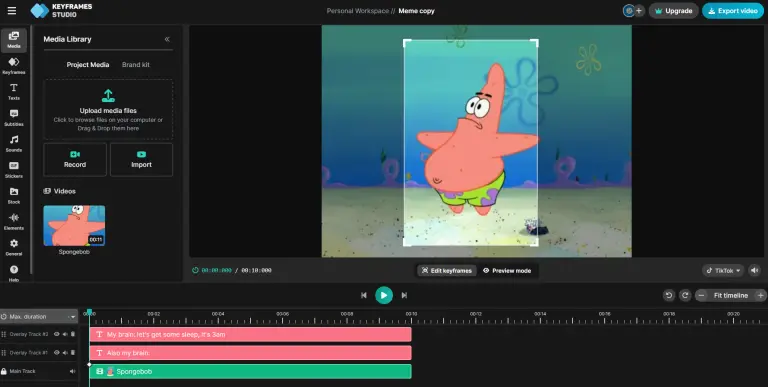Open the Sounds sidebar tool
Viewport: 768px width, 387px height.
pos(14,144)
